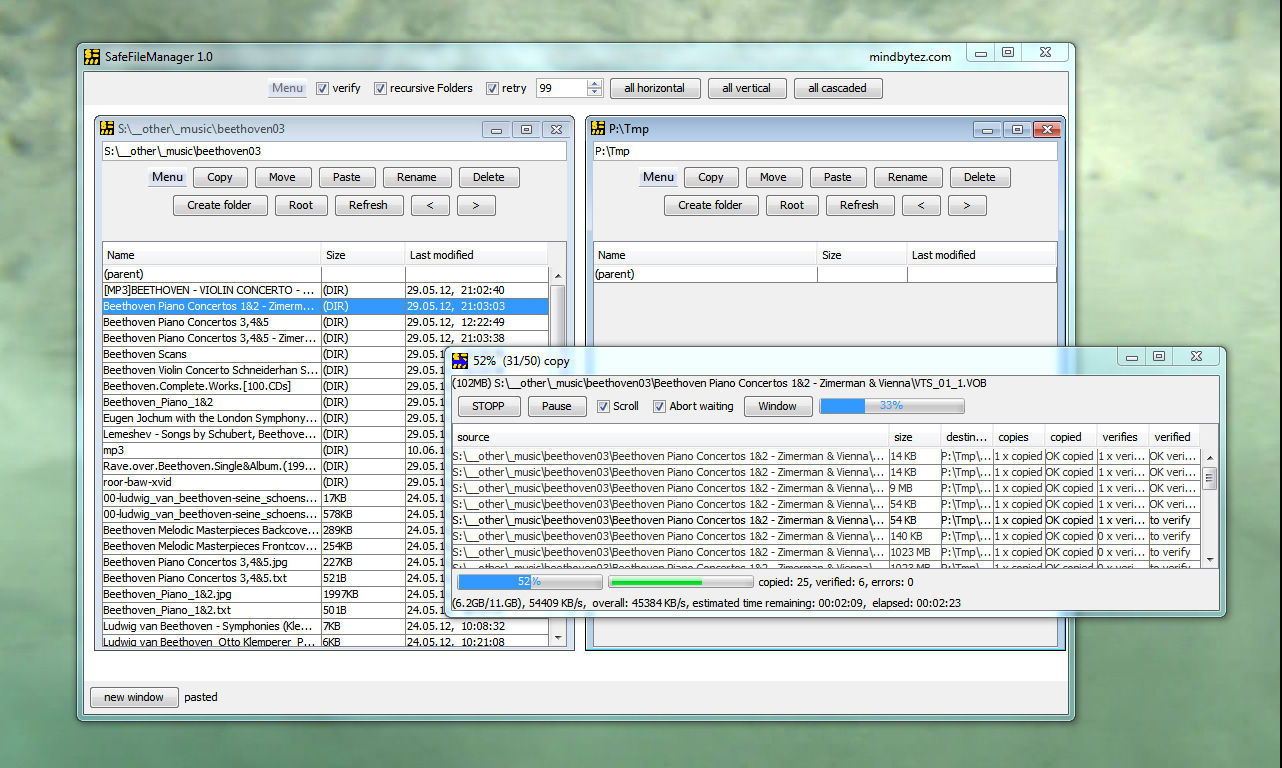Increase the retry count with the up arrow
The height and width of the screenshot is (768, 1282).
click(x=593, y=82)
